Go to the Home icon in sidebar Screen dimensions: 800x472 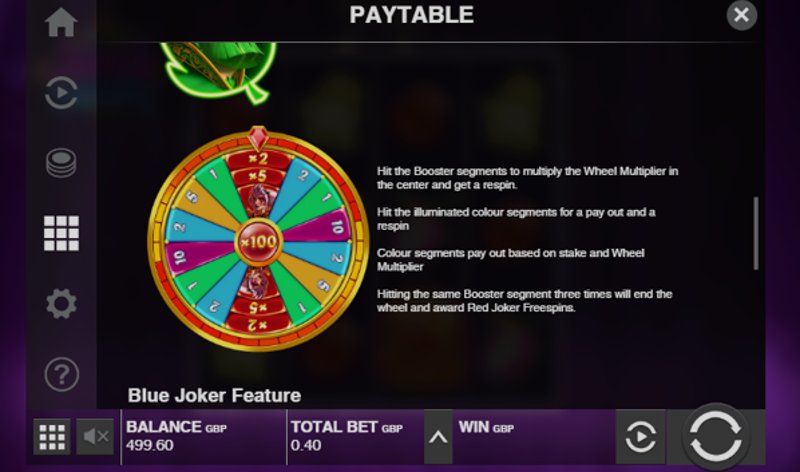tap(61, 22)
